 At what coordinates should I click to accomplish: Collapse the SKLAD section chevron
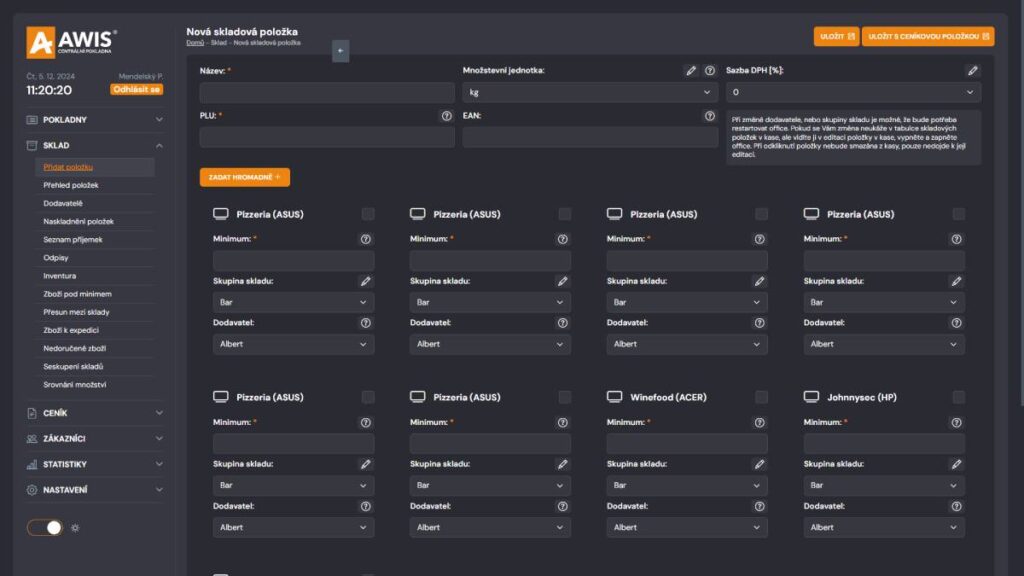[159, 146]
